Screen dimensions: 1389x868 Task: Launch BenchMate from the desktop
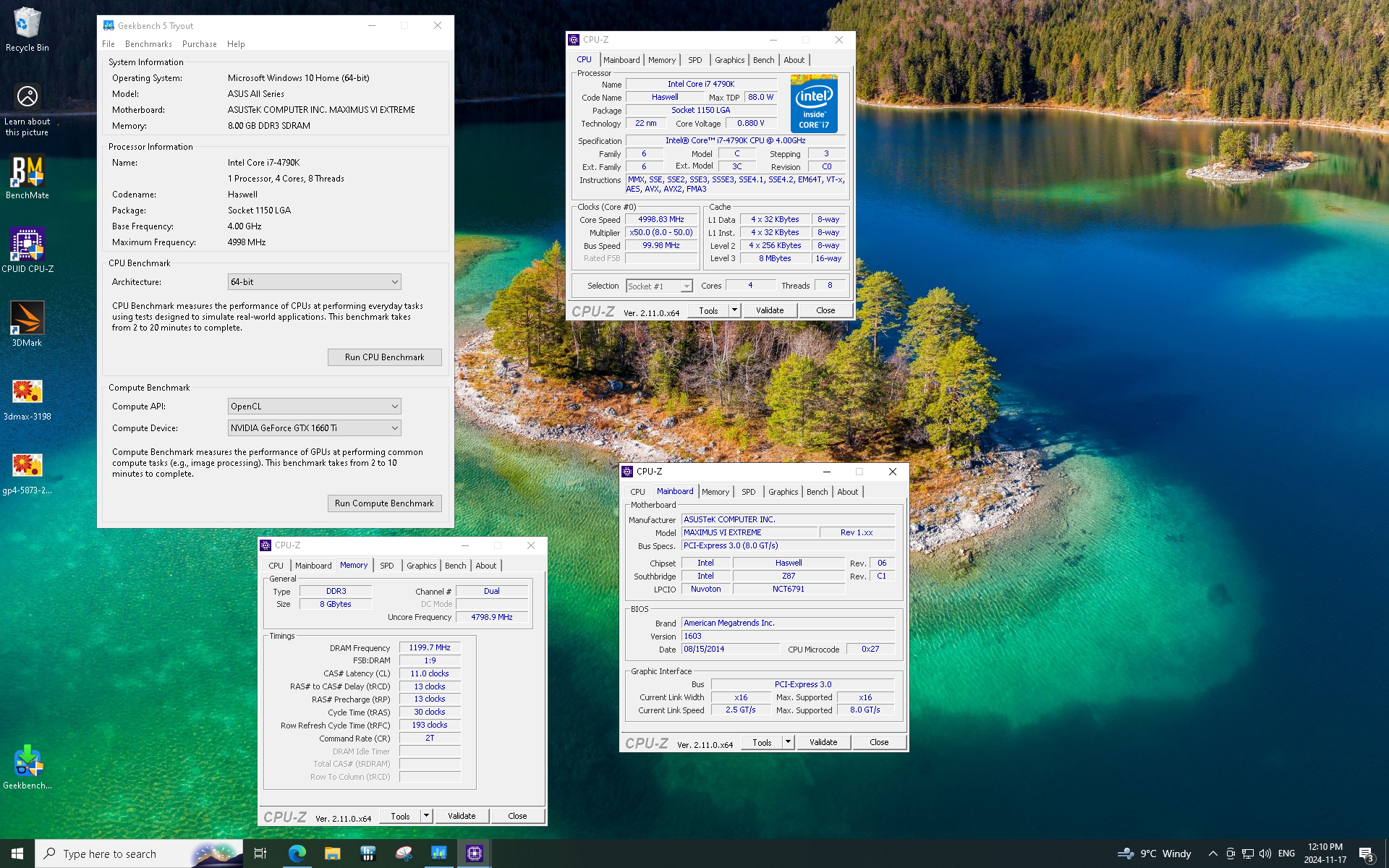(27, 177)
